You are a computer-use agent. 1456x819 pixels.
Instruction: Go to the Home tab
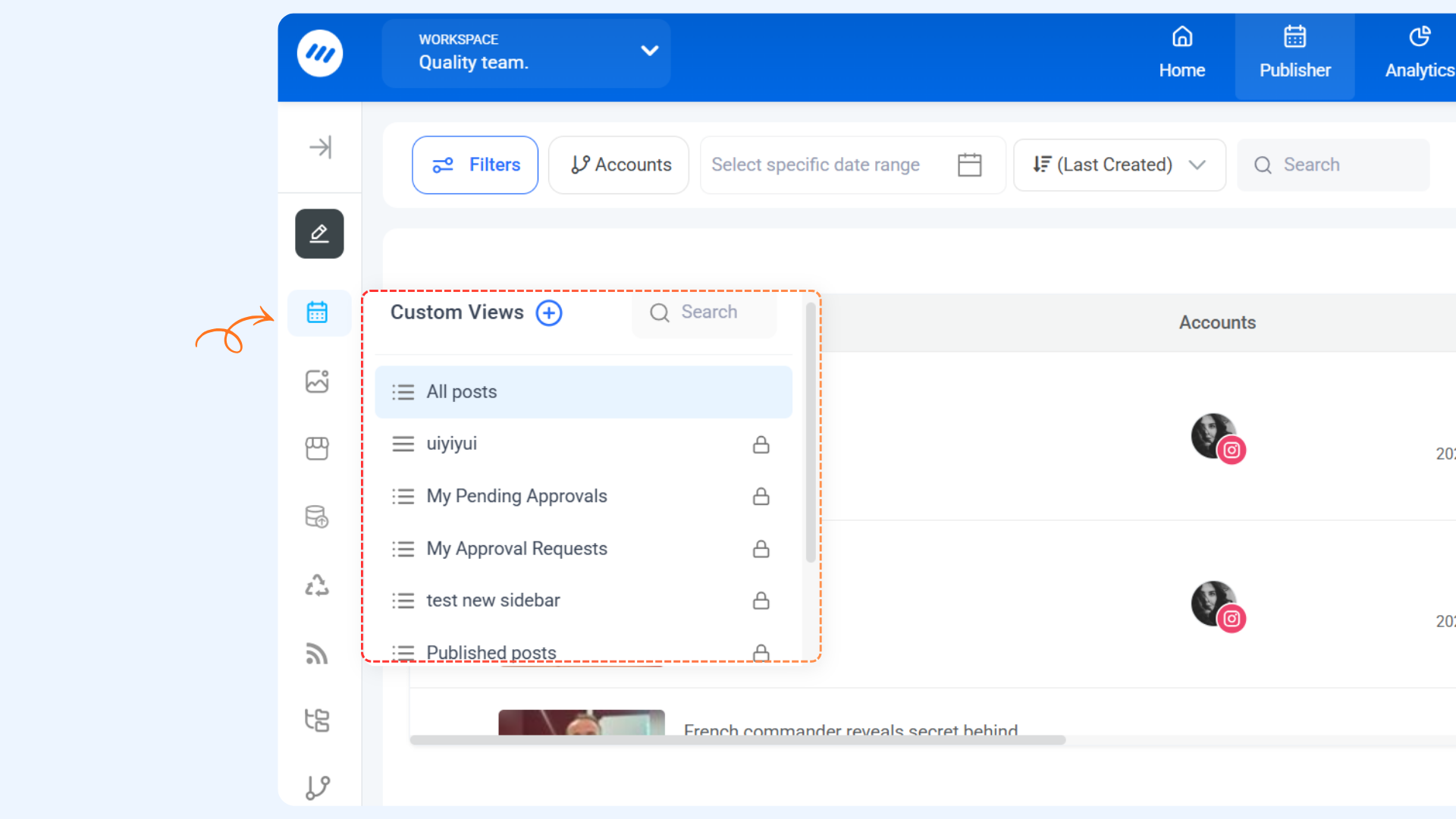pyautogui.click(x=1181, y=55)
